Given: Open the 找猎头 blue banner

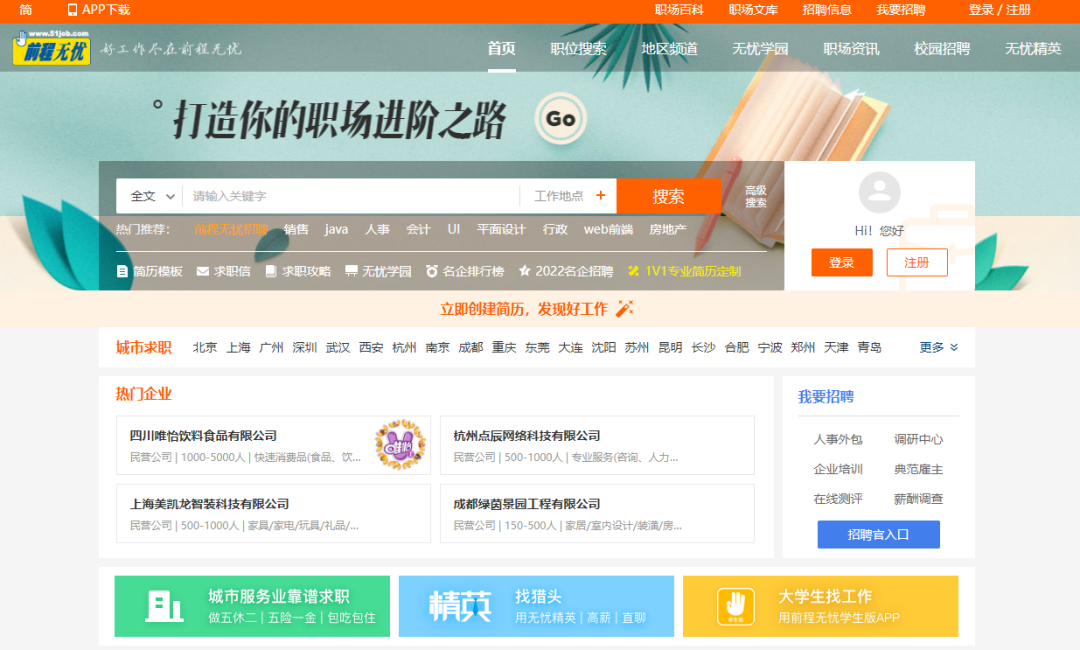Looking at the screenshot, I should 536,606.
